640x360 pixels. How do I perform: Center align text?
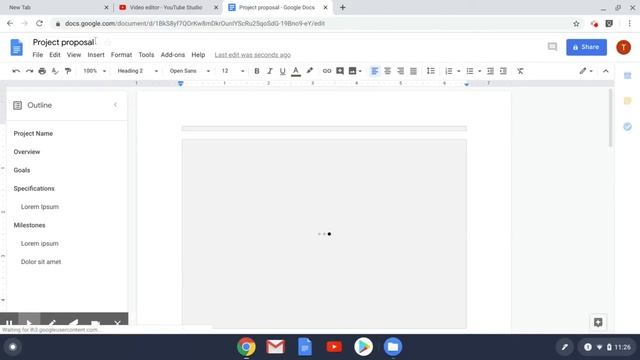(x=387, y=71)
